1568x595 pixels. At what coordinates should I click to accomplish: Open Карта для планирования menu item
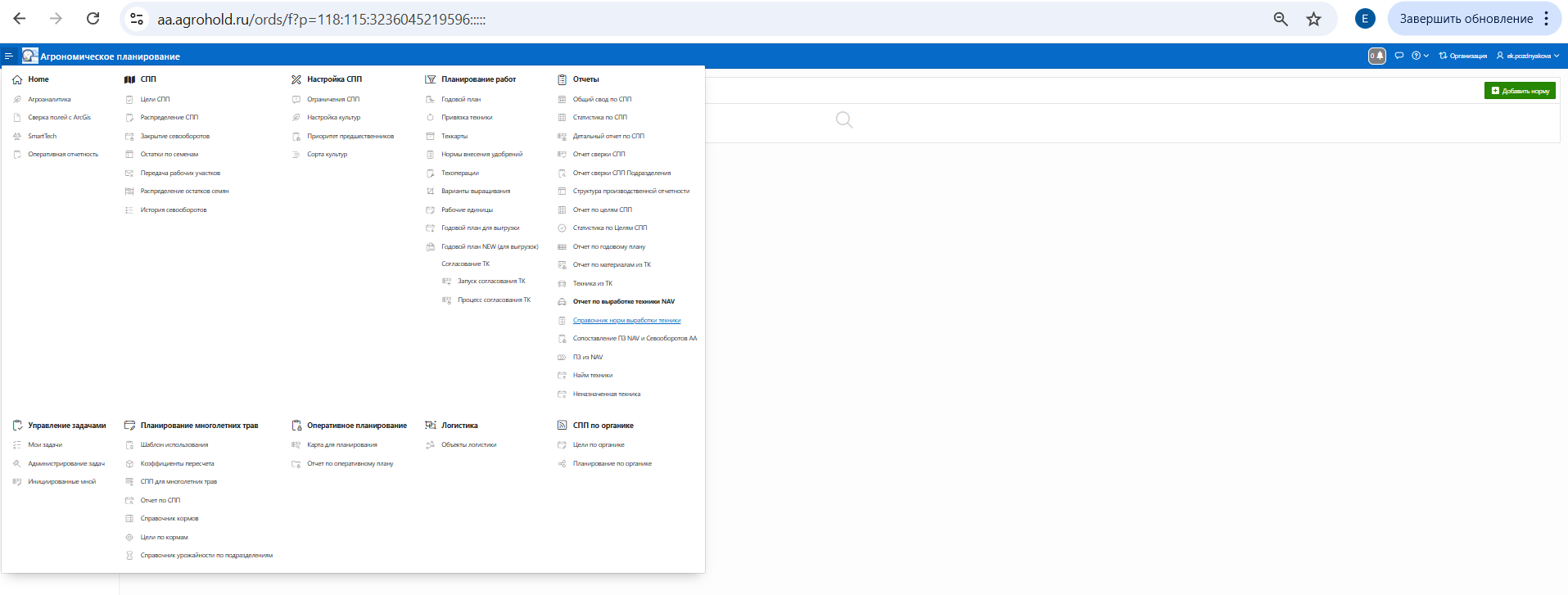[x=341, y=444]
